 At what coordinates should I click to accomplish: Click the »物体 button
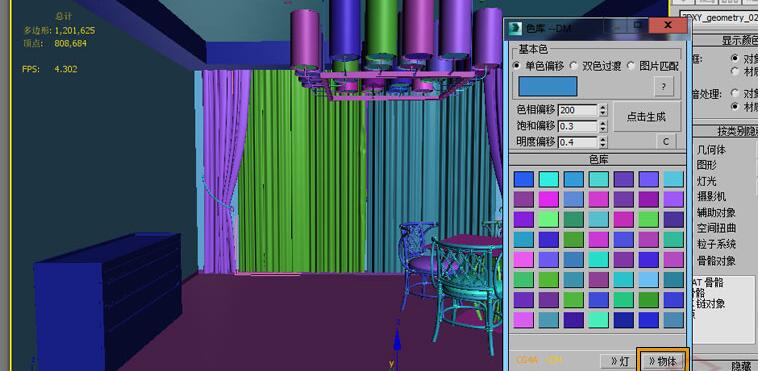[662, 361]
